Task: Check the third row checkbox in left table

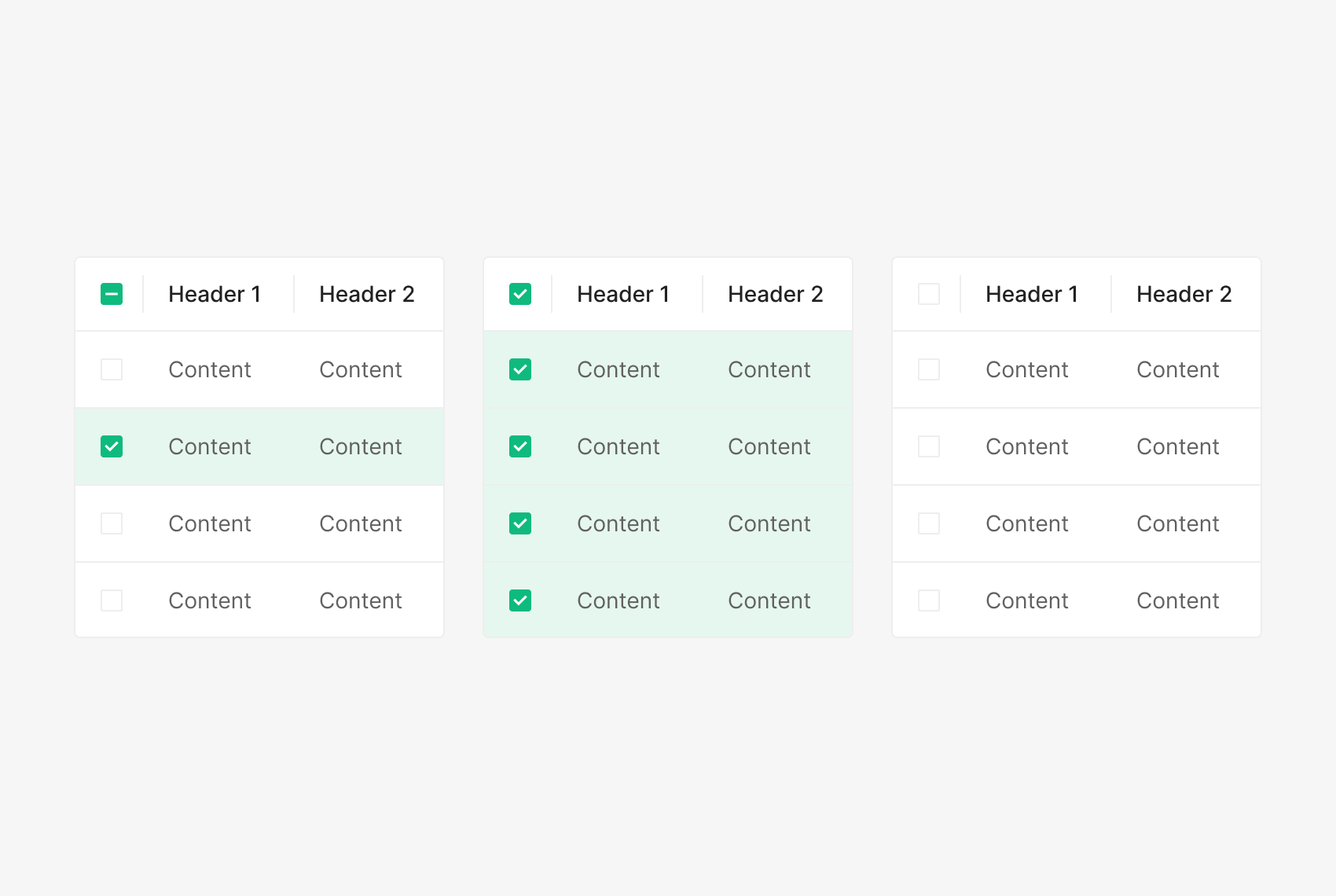Action: pyautogui.click(x=112, y=523)
